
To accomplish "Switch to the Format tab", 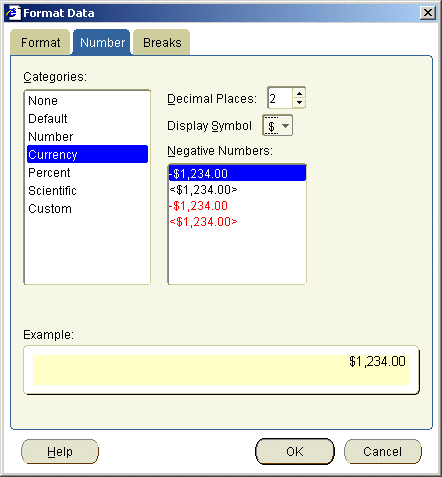I will pos(40,42).
